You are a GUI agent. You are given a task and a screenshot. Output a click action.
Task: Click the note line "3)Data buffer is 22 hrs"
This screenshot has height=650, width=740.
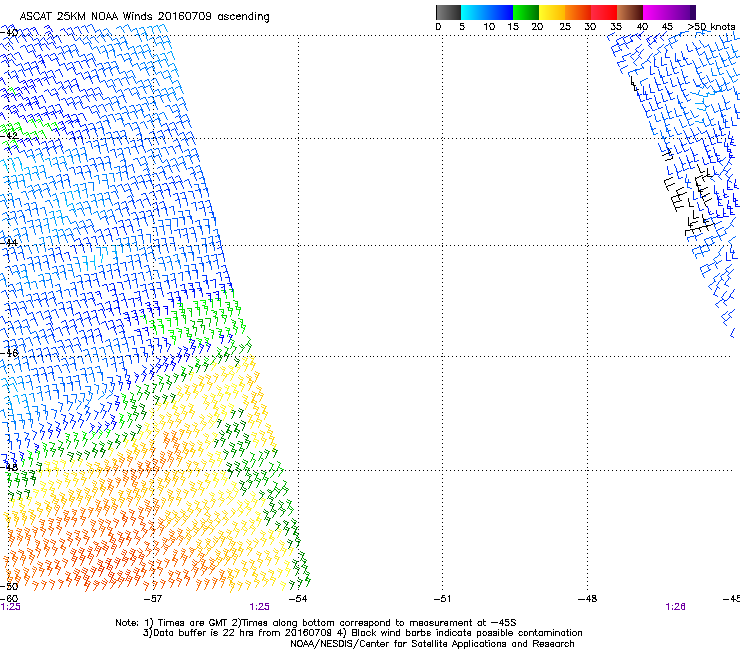pyautogui.click(x=362, y=633)
